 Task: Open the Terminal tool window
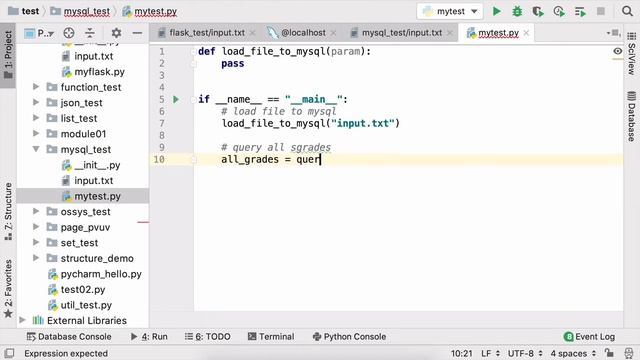271,337
